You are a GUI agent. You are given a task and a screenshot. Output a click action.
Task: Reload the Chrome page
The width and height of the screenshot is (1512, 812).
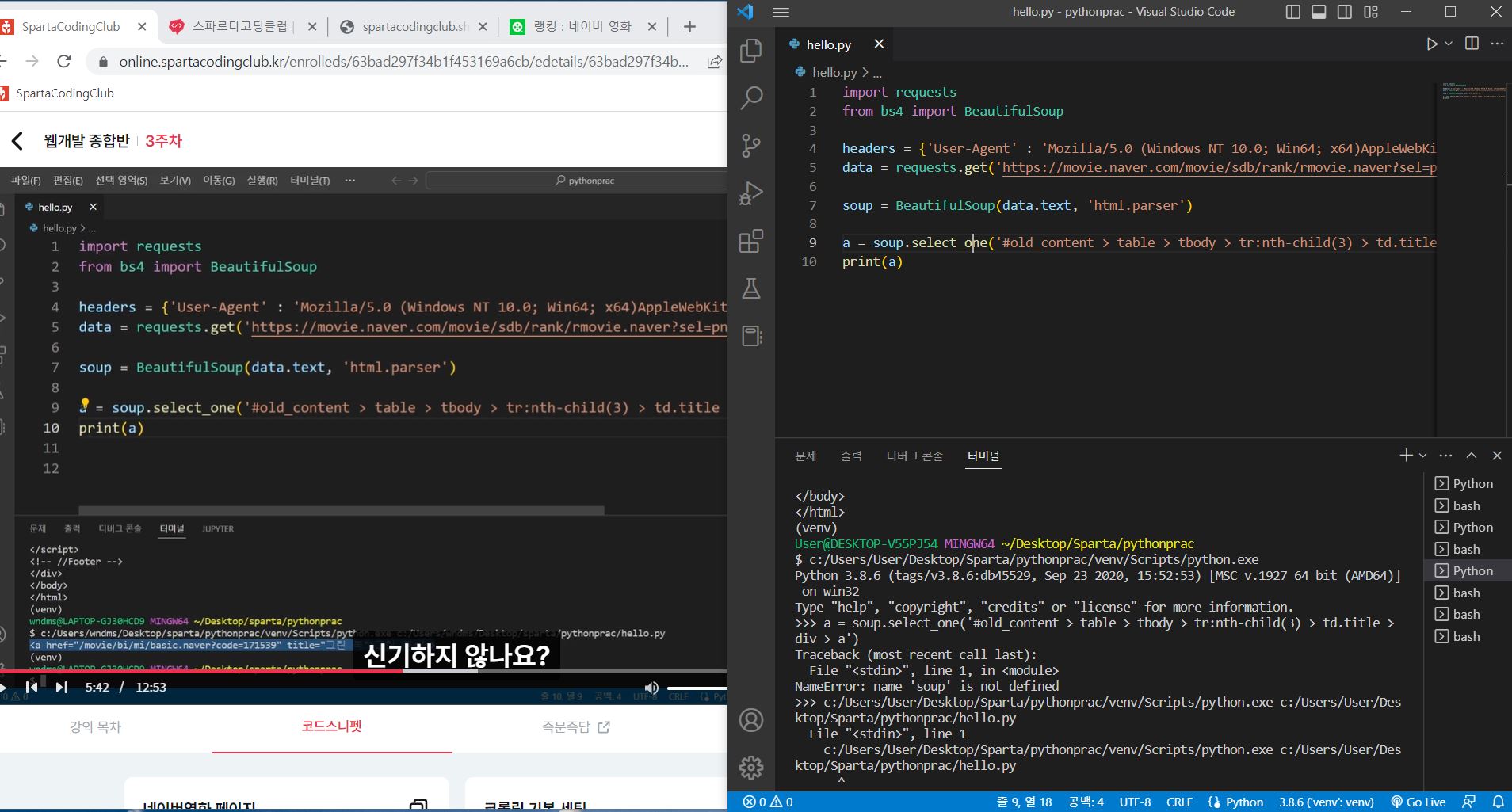(64, 61)
